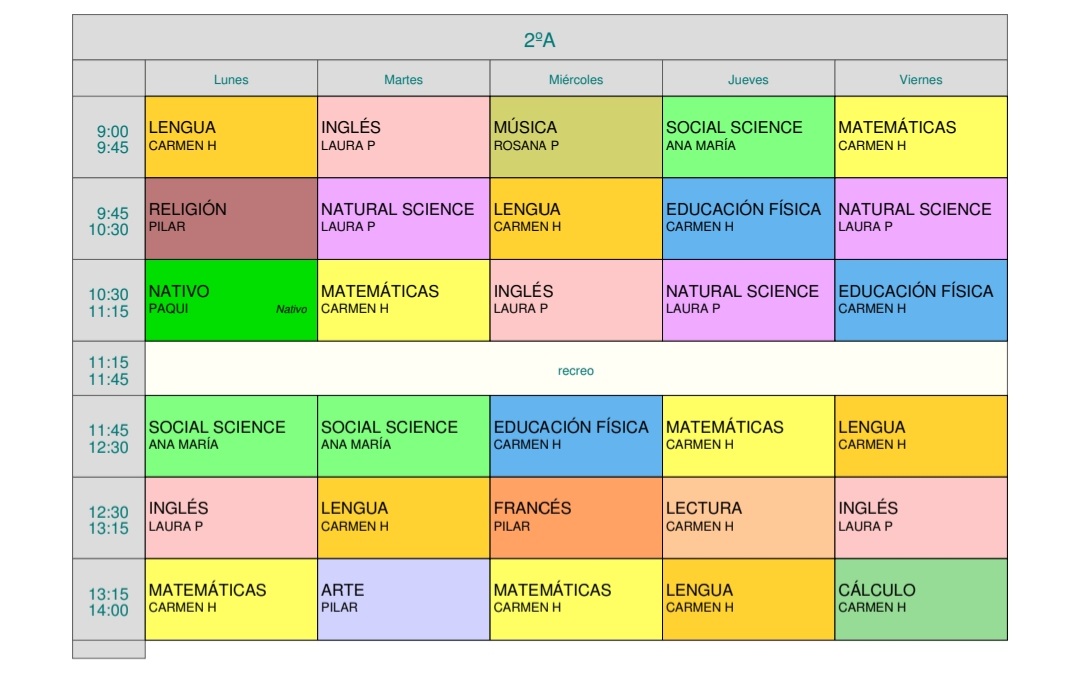Click Friday MATEMÁTICAS at 9:00
This screenshot has width=1080, height=699.
click(x=921, y=136)
